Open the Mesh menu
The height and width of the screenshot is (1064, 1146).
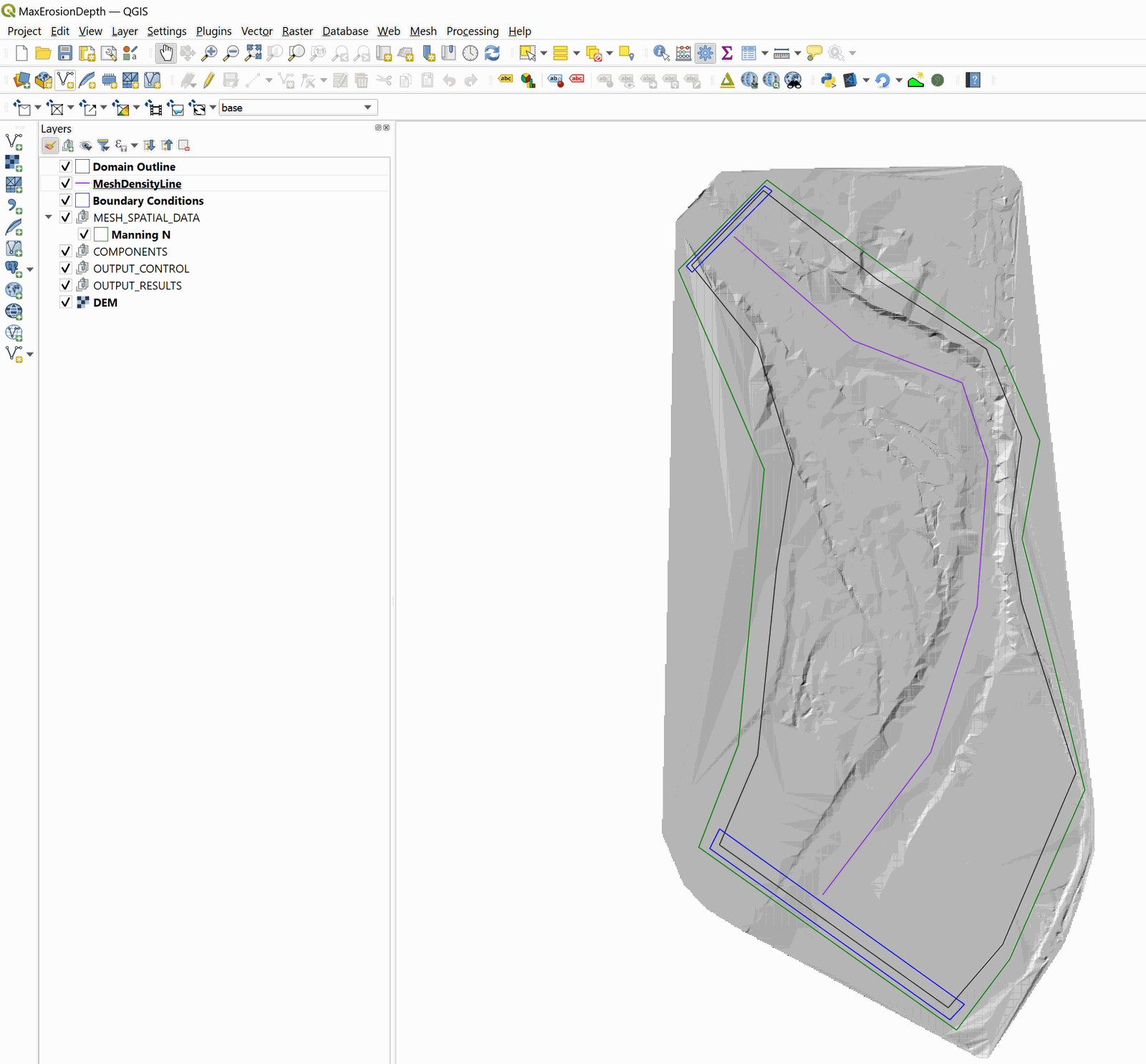[x=423, y=31]
